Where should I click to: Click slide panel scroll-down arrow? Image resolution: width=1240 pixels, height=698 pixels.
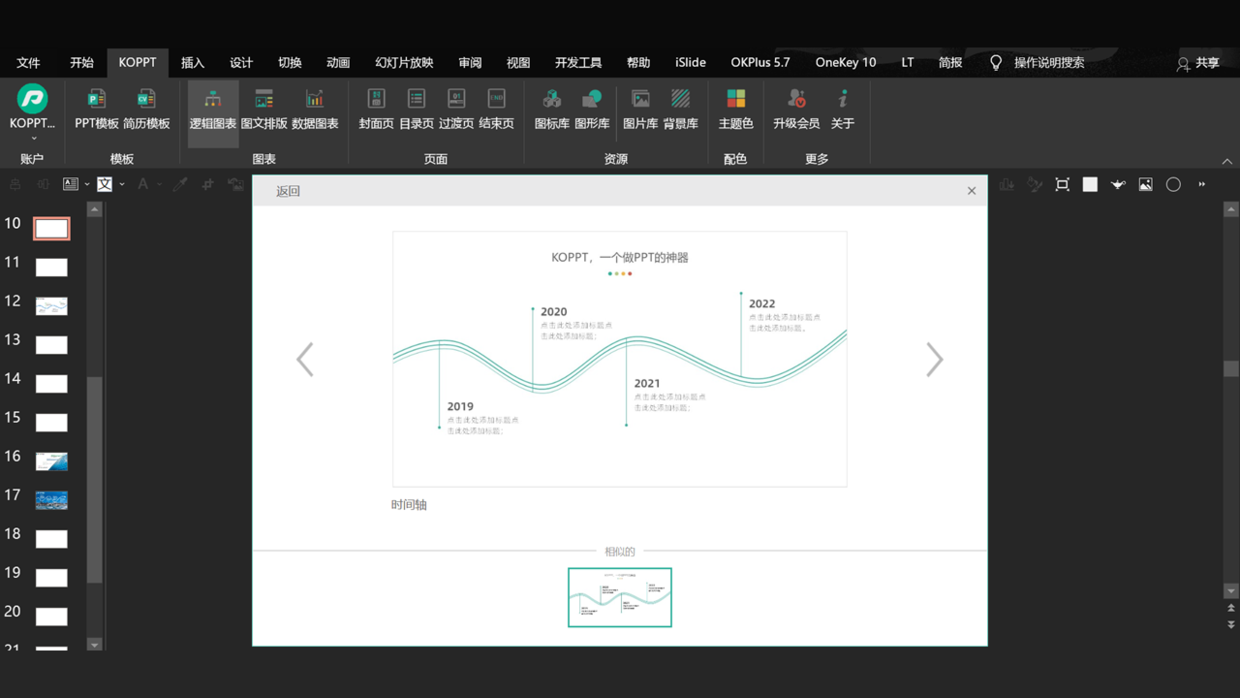point(95,645)
